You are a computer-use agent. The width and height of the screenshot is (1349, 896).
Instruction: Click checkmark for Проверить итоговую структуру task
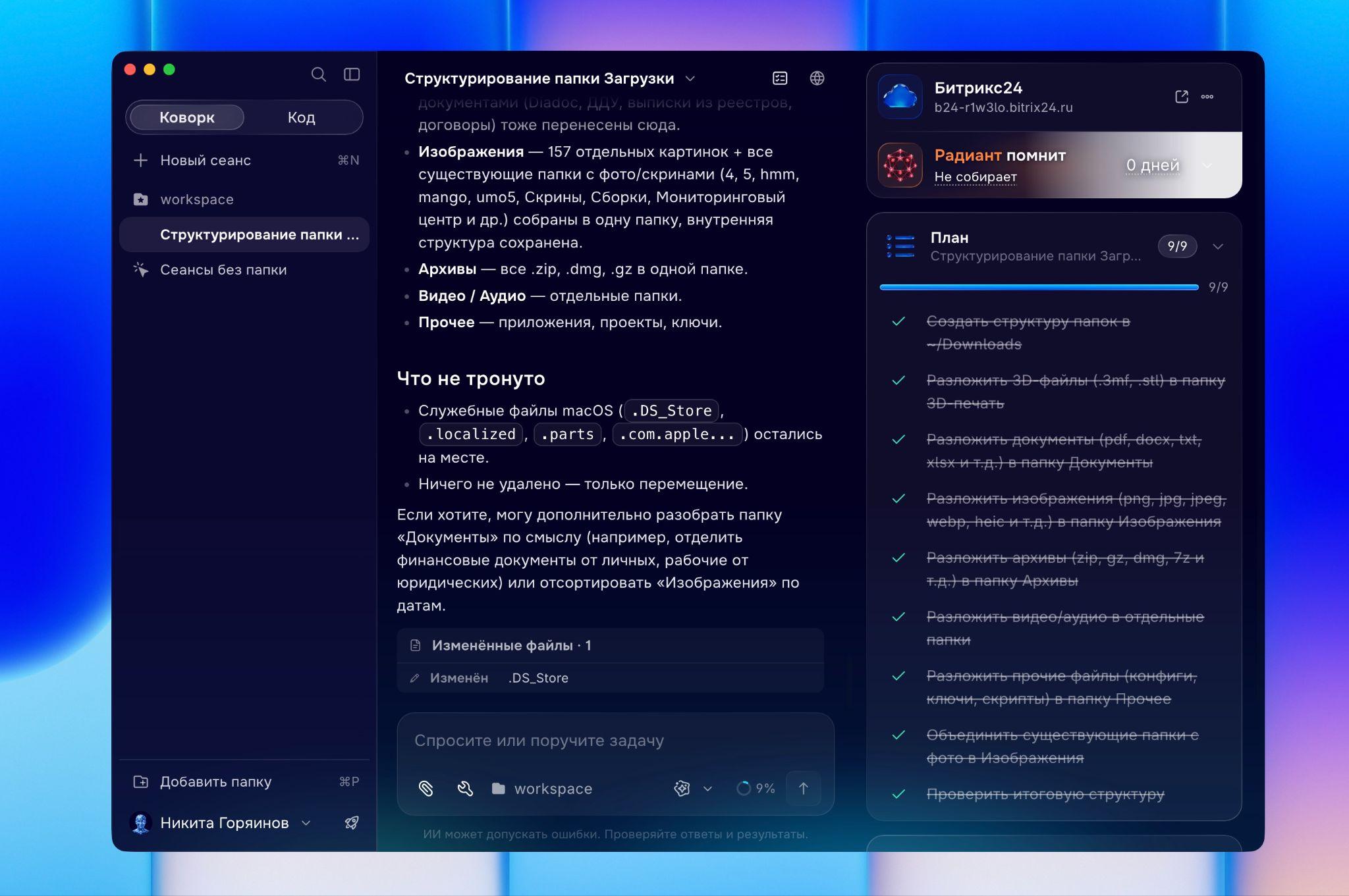click(x=898, y=794)
